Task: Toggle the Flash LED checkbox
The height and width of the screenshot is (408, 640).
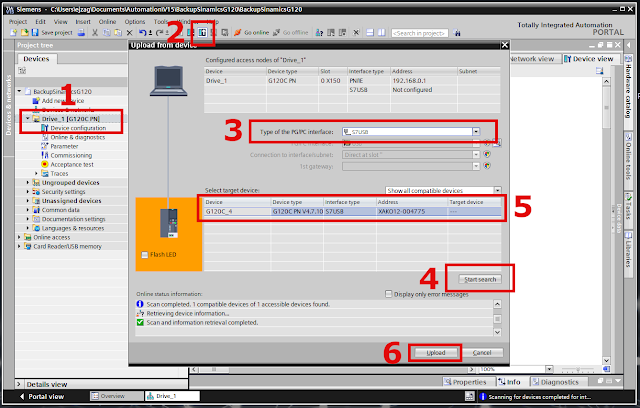Action: pyautogui.click(x=144, y=255)
